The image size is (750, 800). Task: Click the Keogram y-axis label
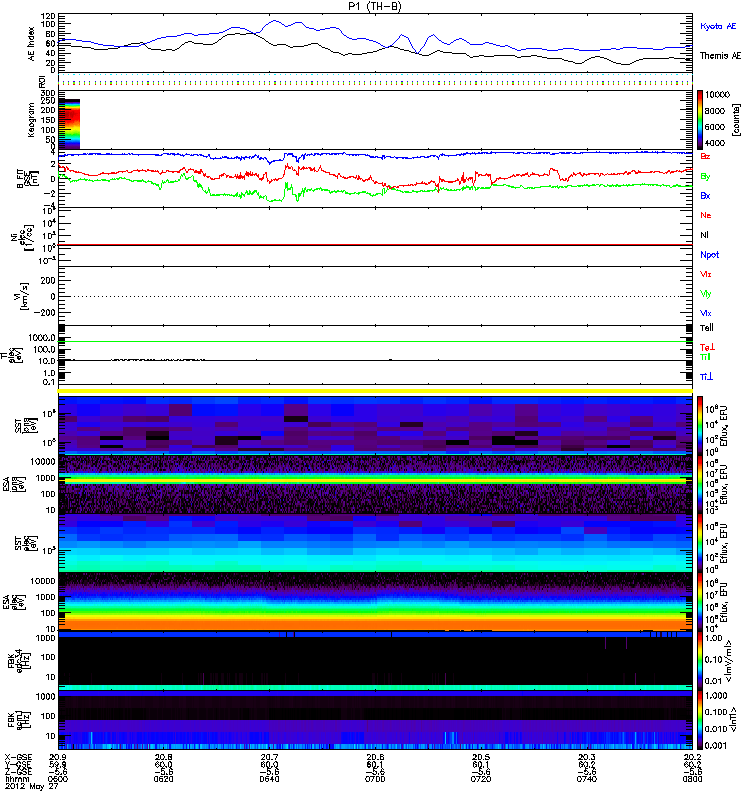31,119
